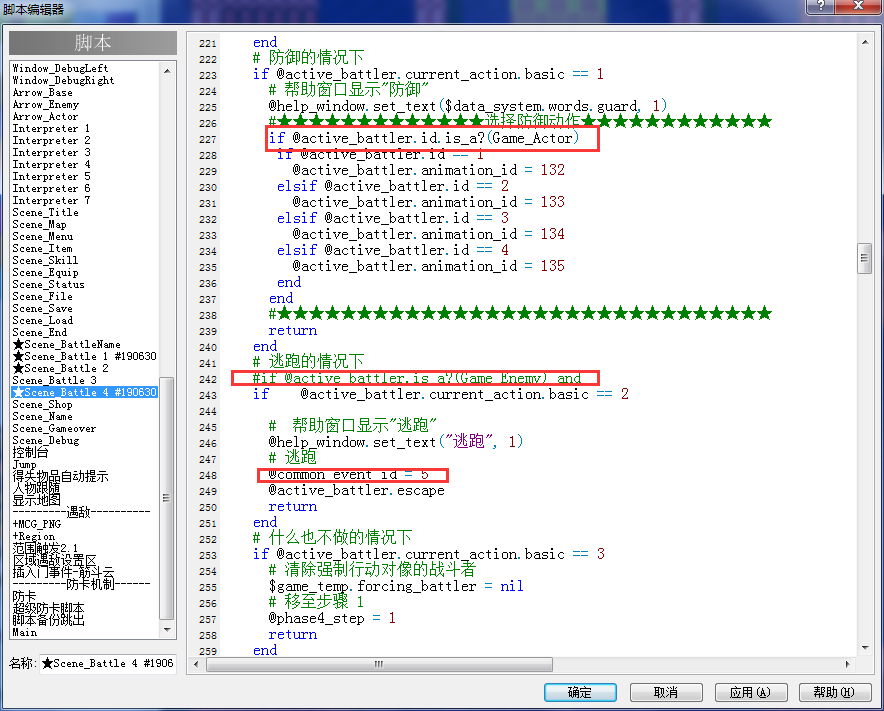Viewport: 884px width, 711px height.
Task: Click the comment '# 防御的情况下'
Action: coord(308,58)
